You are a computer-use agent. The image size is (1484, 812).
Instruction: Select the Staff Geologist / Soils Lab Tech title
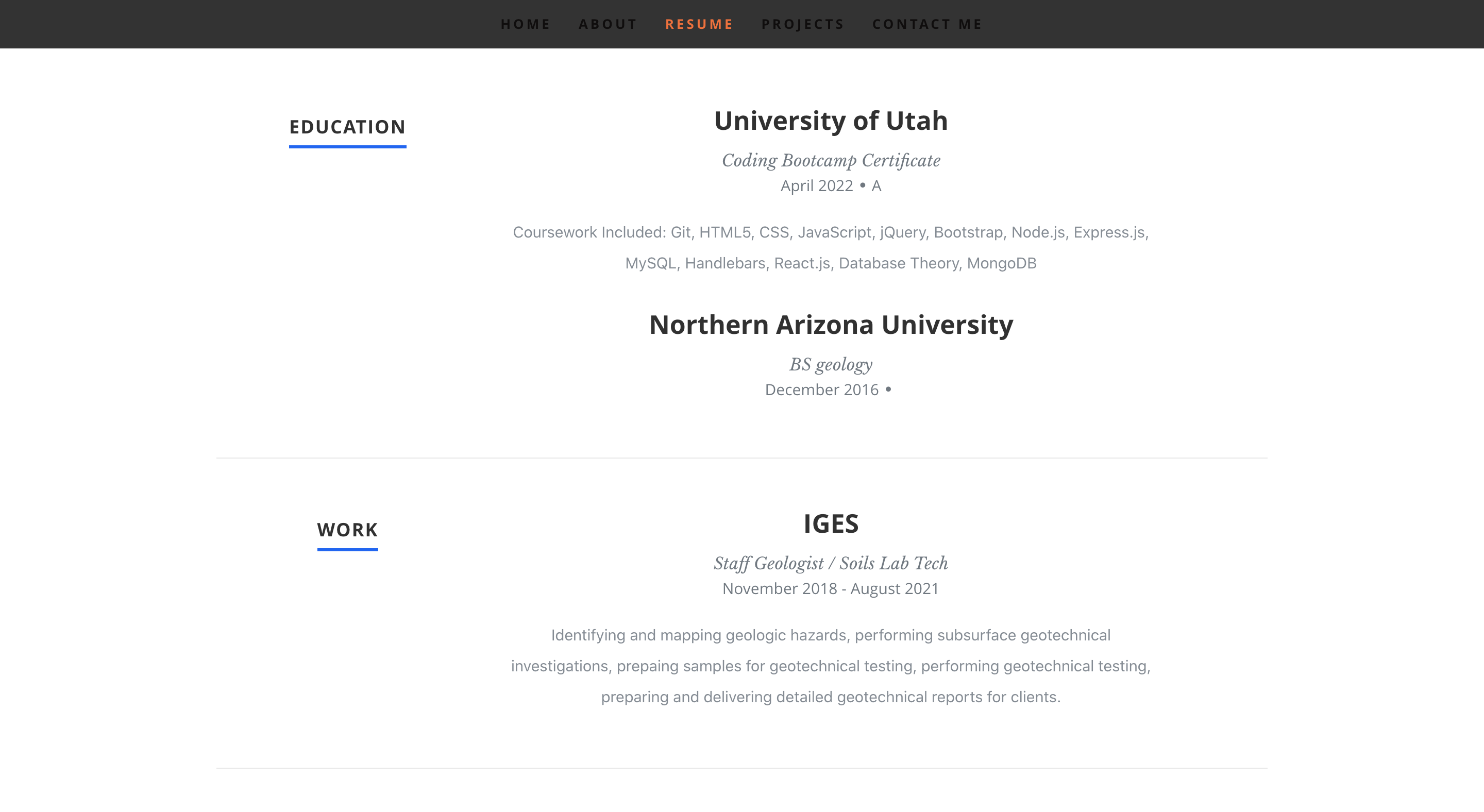[x=831, y=563]
